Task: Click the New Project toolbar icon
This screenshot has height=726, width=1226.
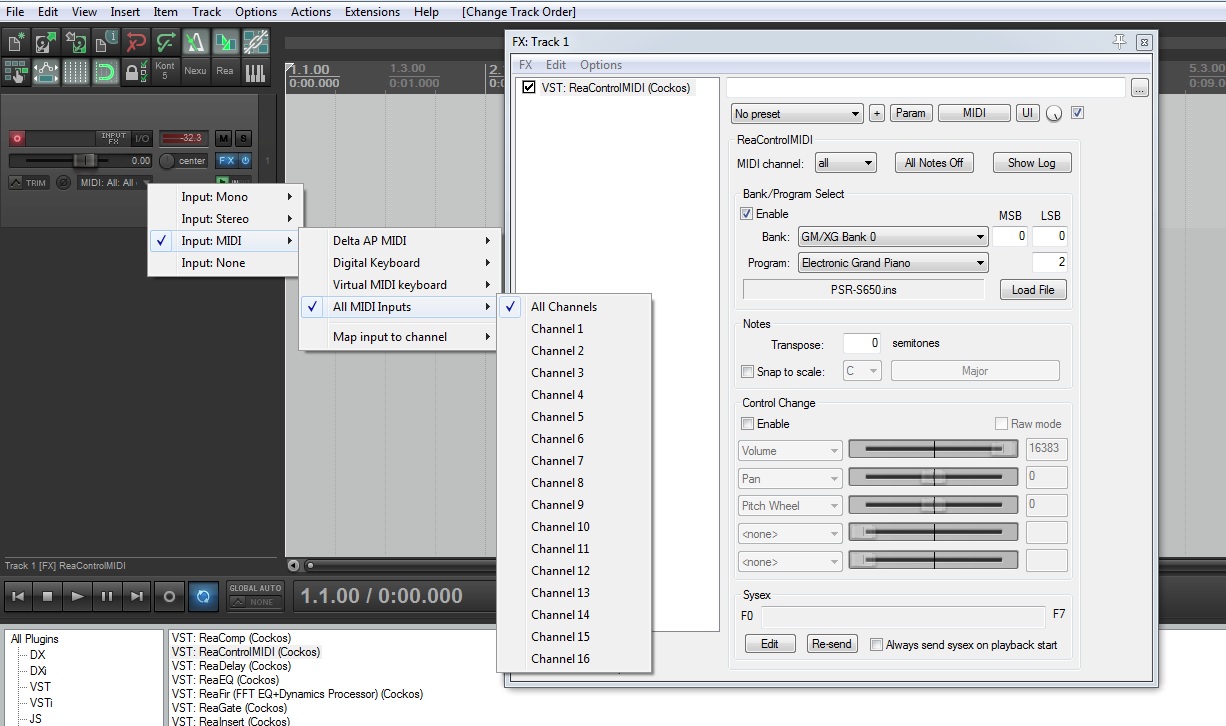Action: [16, 42]
